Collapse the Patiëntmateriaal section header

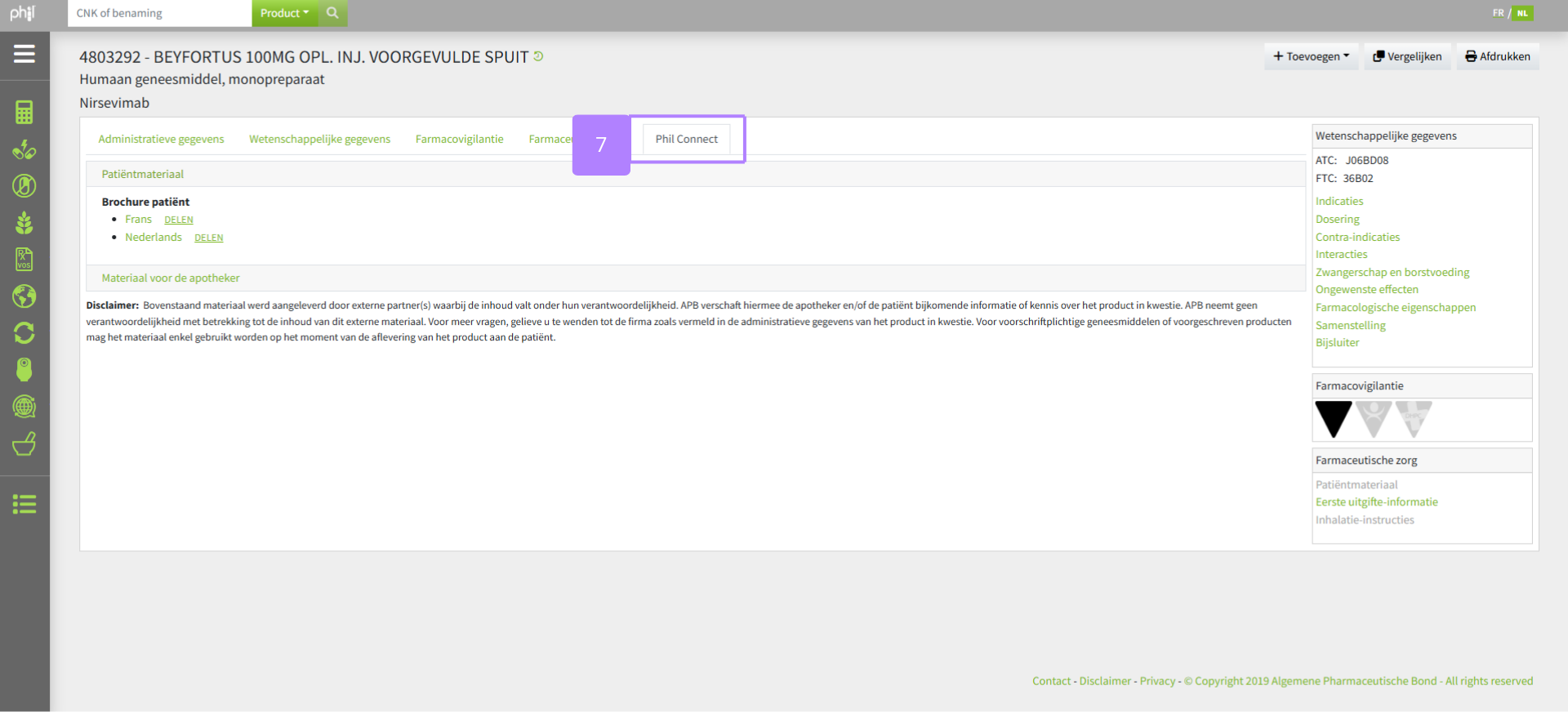pos(696,174)
